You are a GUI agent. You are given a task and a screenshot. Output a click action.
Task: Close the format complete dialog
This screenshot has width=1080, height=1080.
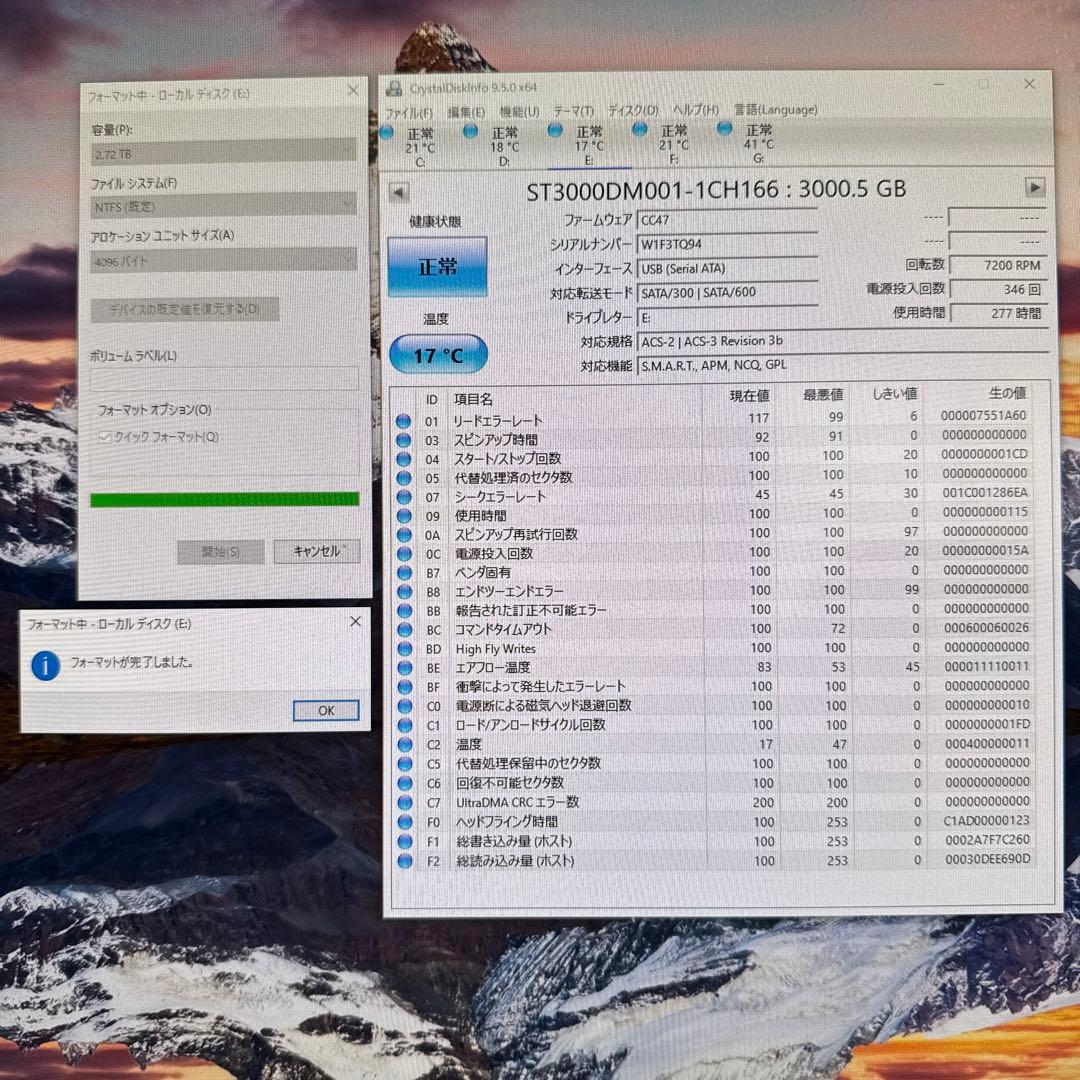tap(355, 621)
